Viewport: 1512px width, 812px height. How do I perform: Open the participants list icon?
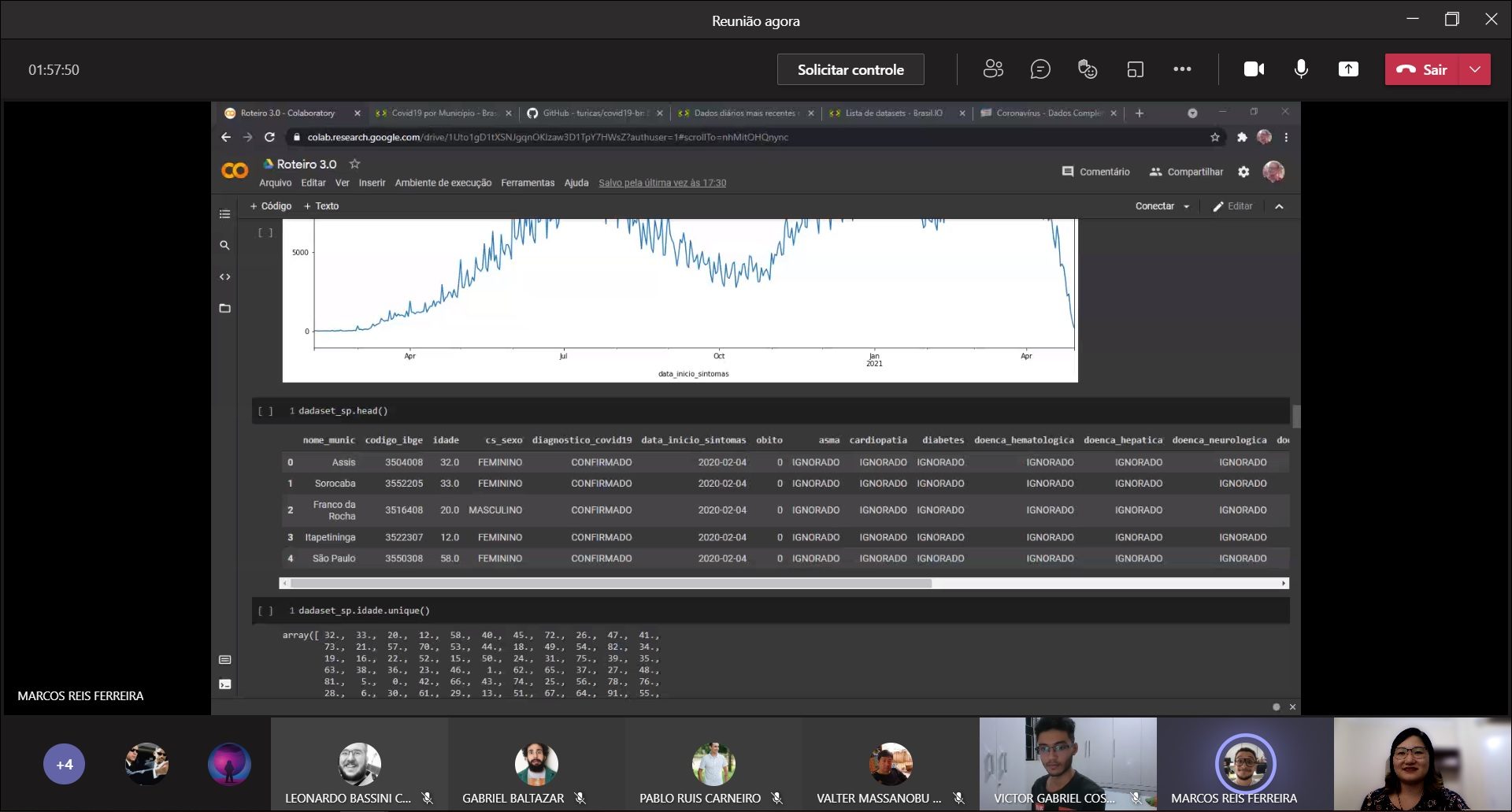click(x=993, y=69)
